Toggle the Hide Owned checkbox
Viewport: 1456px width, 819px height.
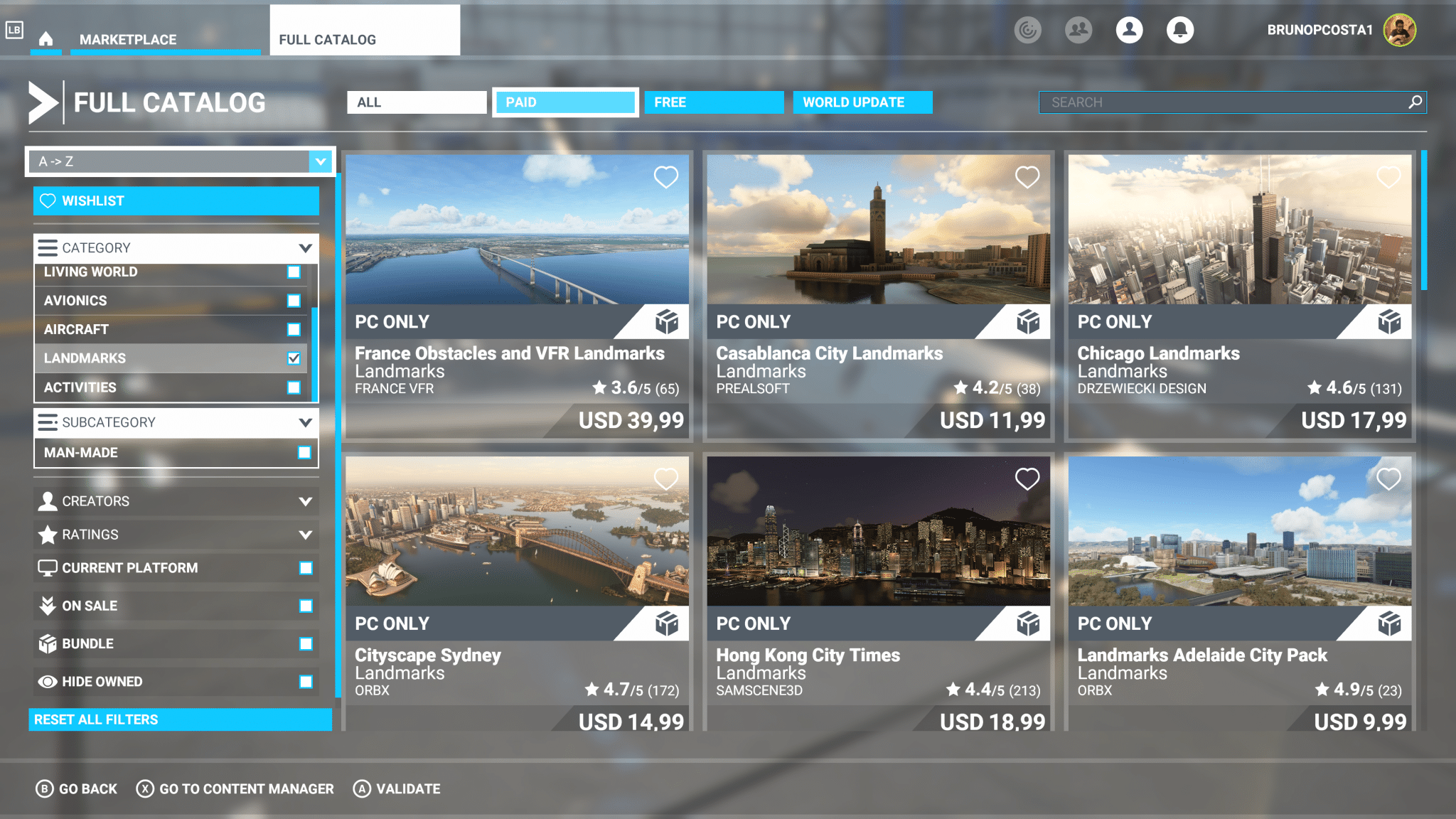[306, 682]
